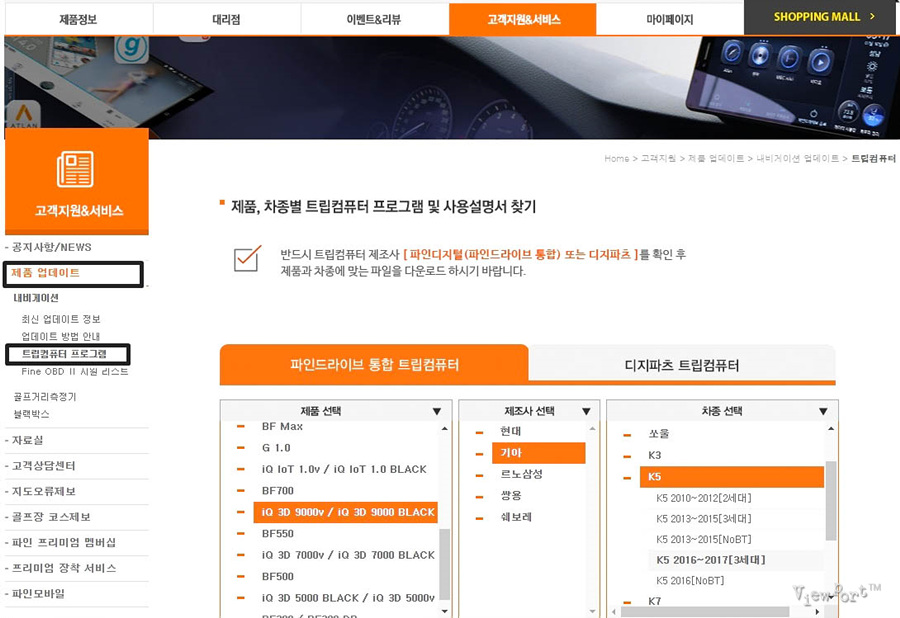Click the 제품 업데이트 breadcrumb link

tap(716, 158)
